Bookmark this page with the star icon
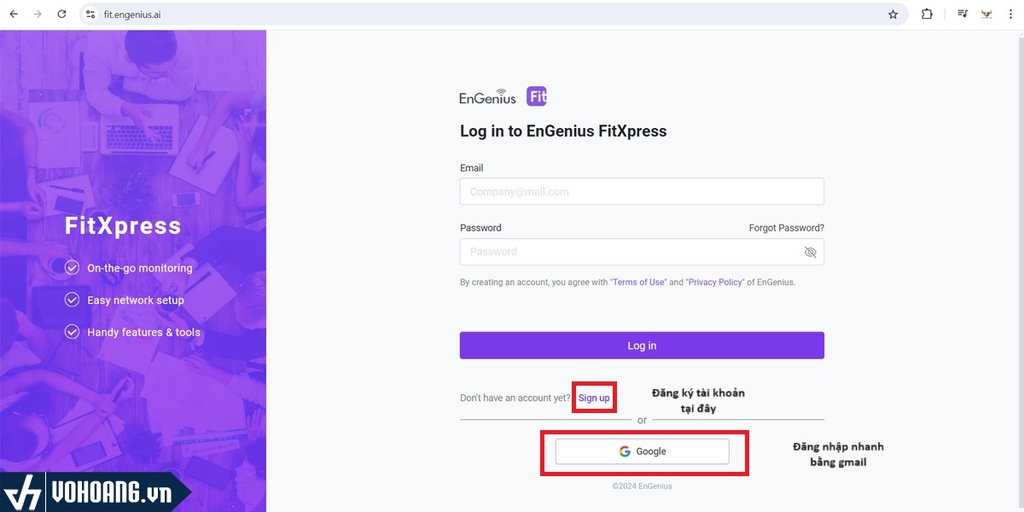Viewport: 1024px width, 512px height. pos(893,15)
